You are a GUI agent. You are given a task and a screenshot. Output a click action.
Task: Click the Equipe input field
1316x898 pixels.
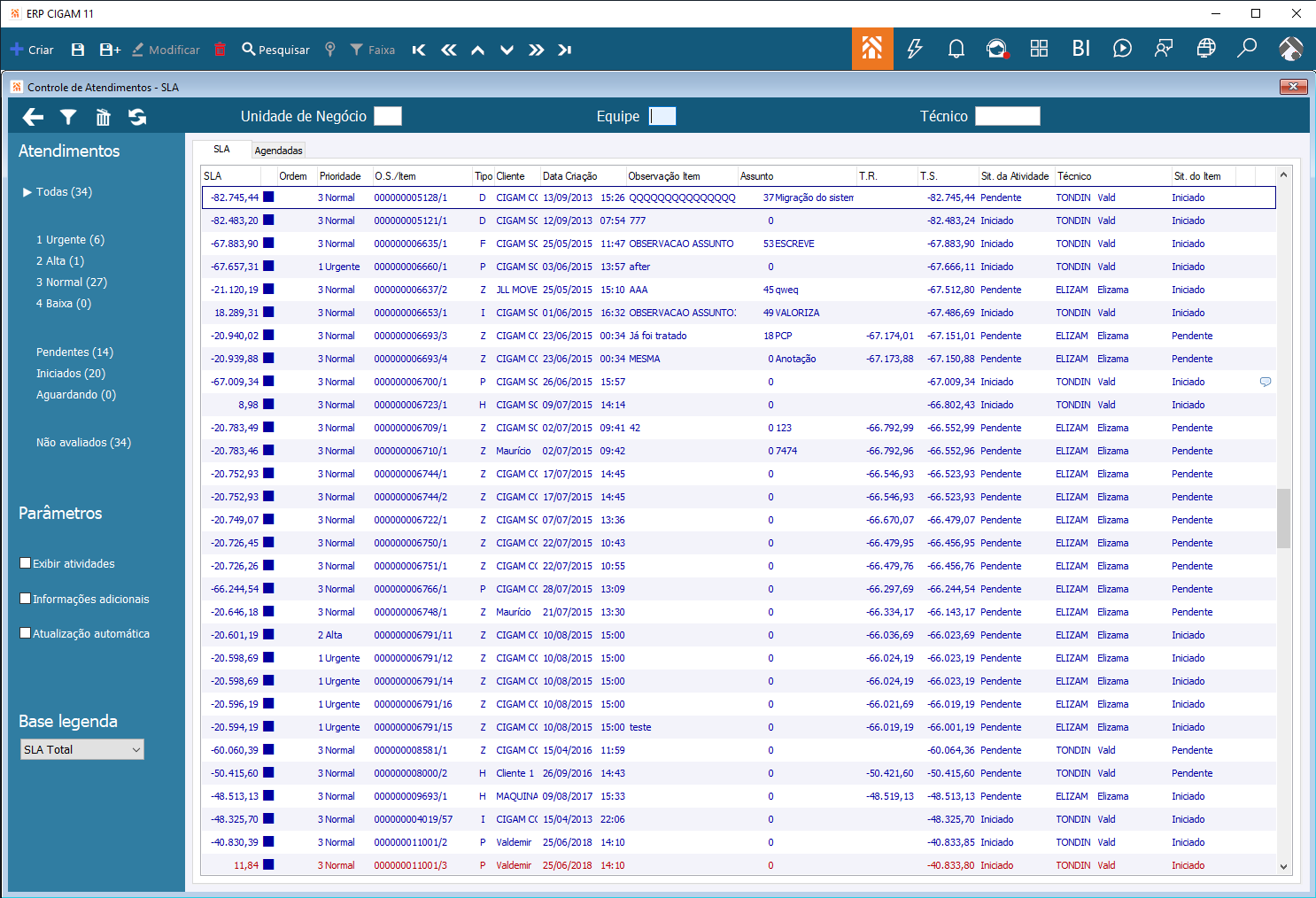(x=662, y=116)
